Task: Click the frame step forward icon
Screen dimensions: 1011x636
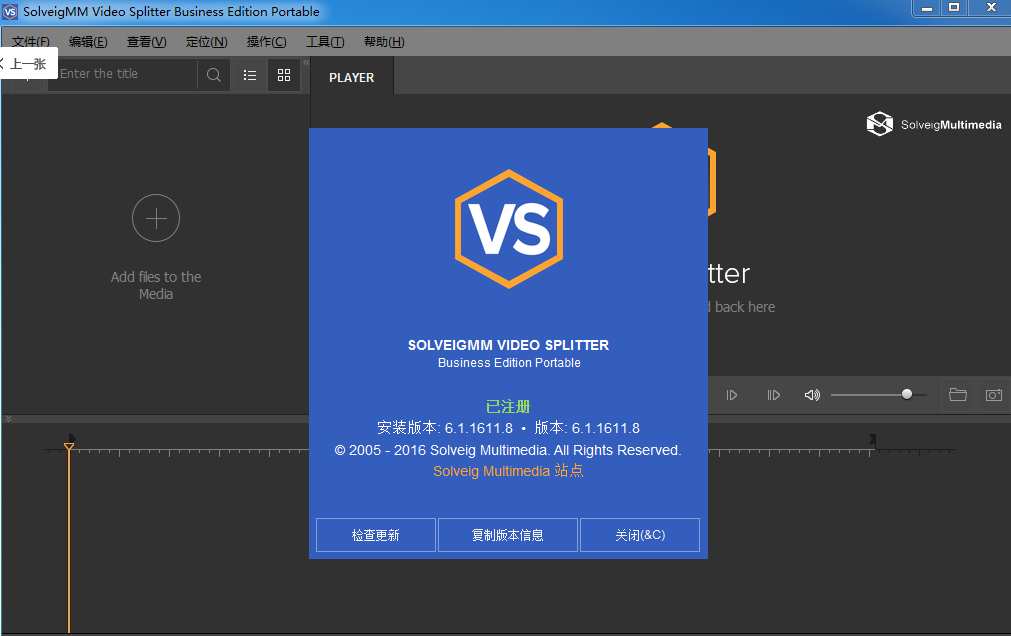Action: pyautogui.click(x=732, y=395)
